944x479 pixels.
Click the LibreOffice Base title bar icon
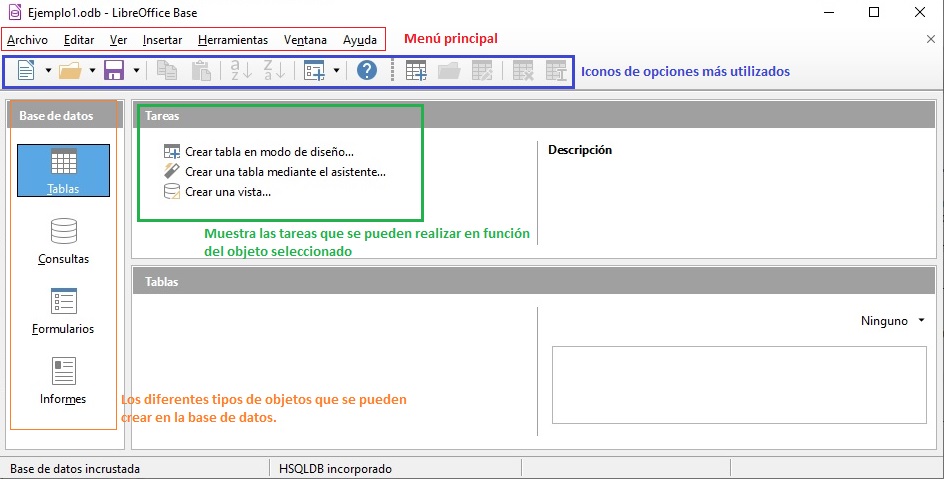point(15,12)
